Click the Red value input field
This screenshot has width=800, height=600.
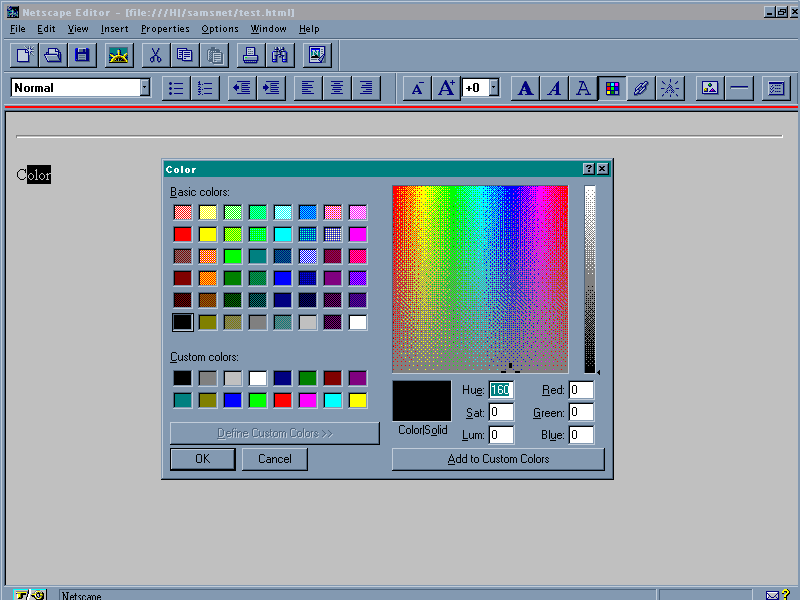581,390
